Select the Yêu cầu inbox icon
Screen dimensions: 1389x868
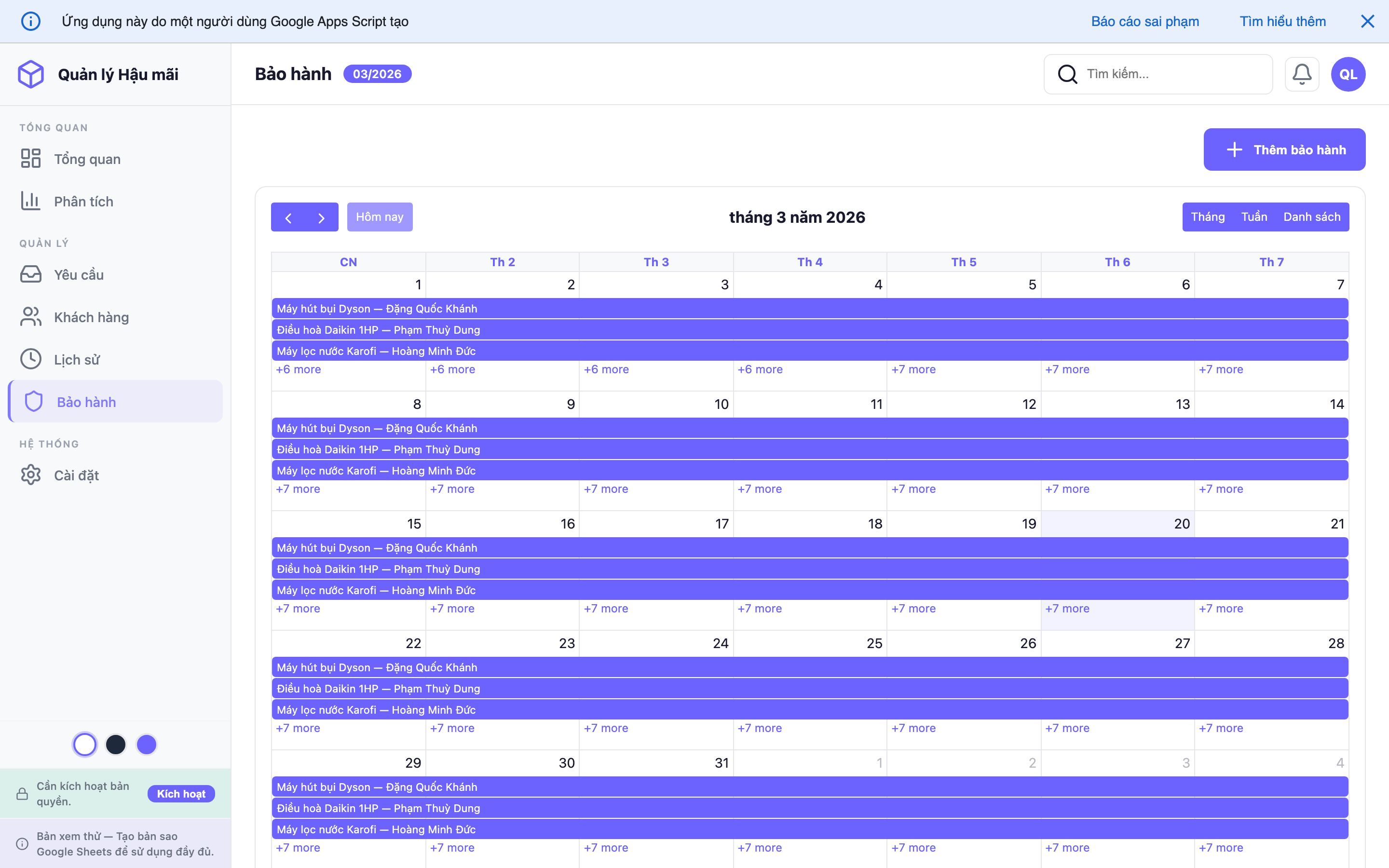(x=30, y=274)
